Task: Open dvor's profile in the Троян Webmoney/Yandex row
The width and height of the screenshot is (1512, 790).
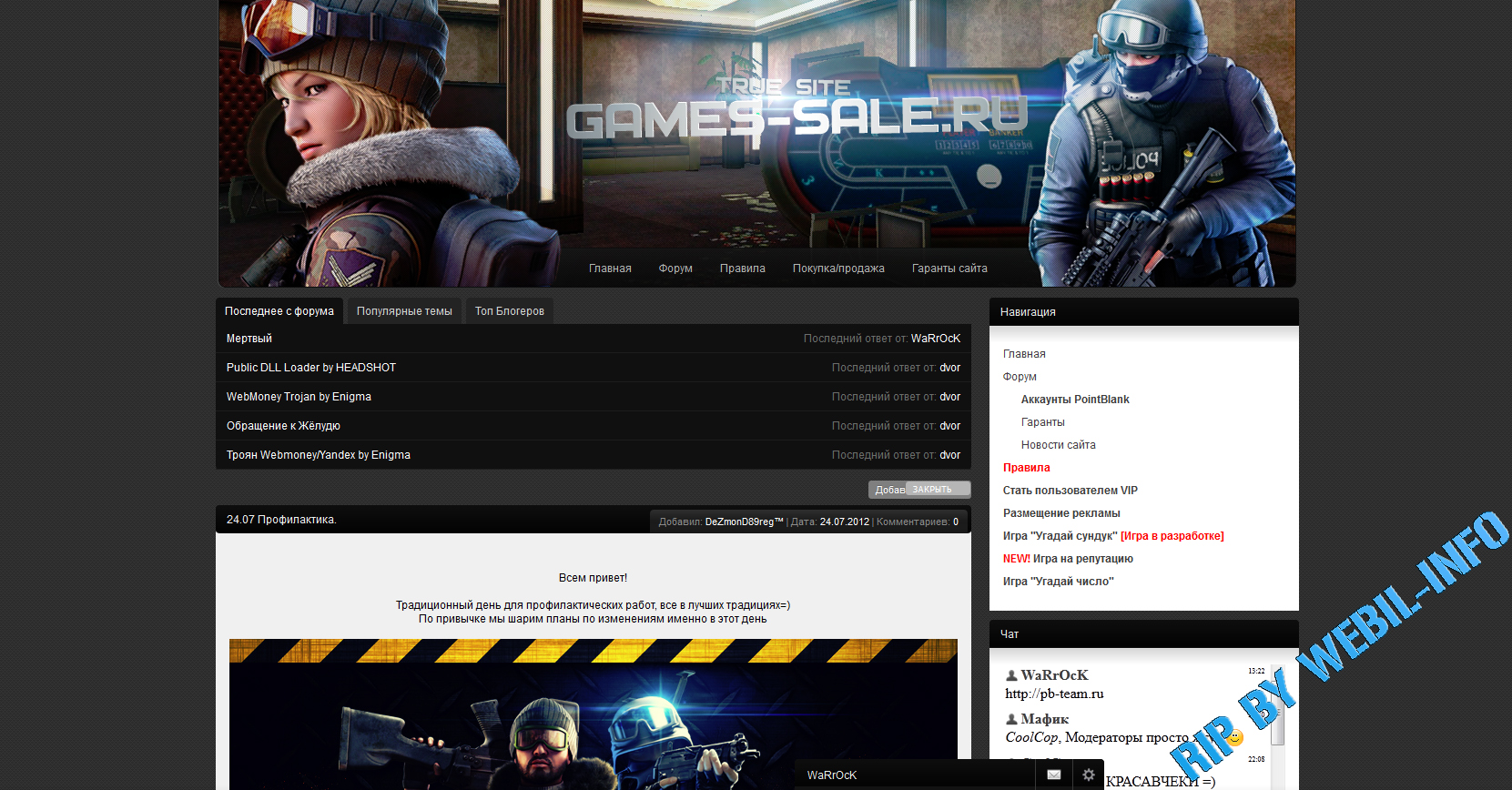Action: (950, 455)
